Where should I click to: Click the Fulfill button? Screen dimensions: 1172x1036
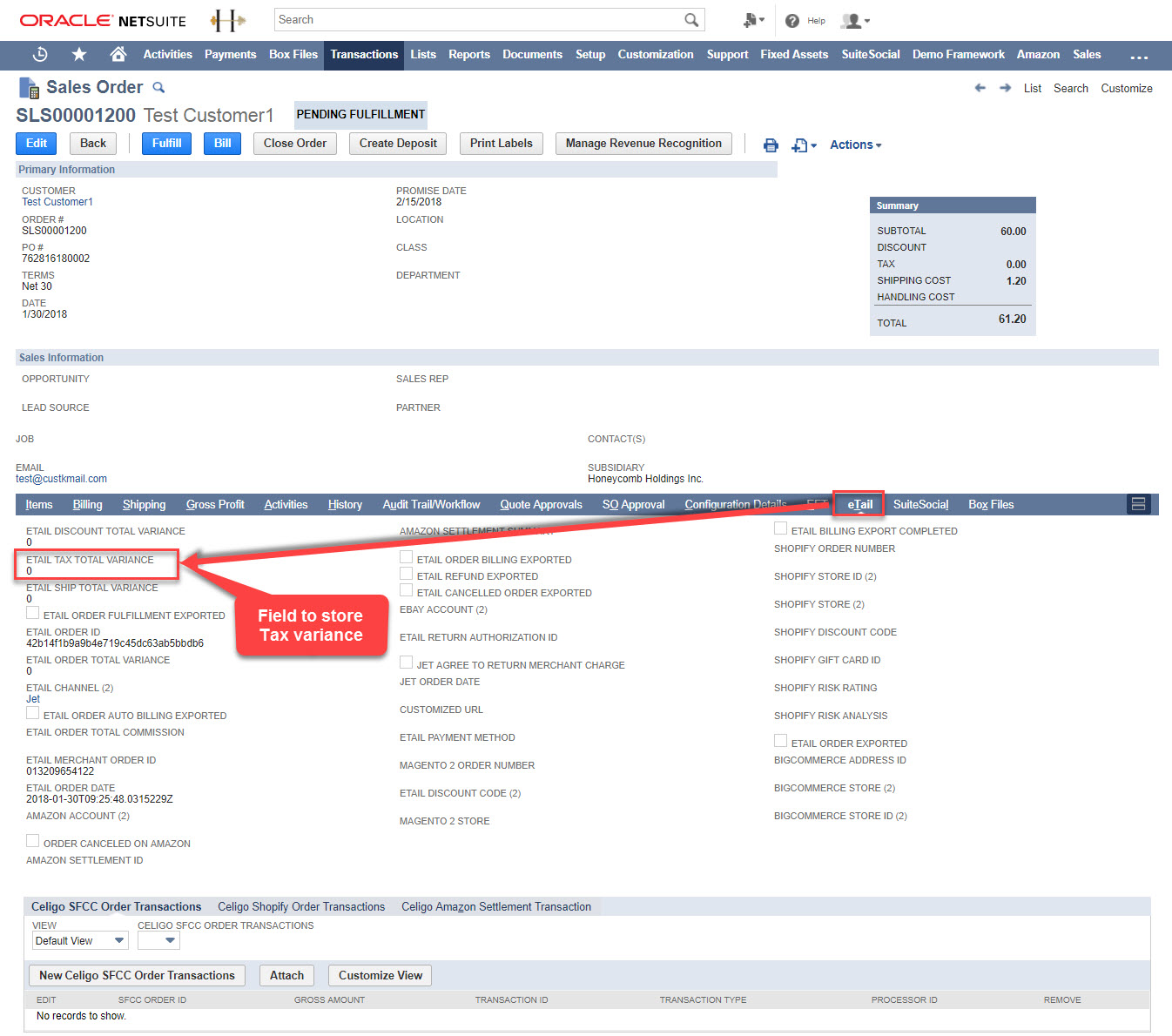pyautogui.click(x=165, y=143)
